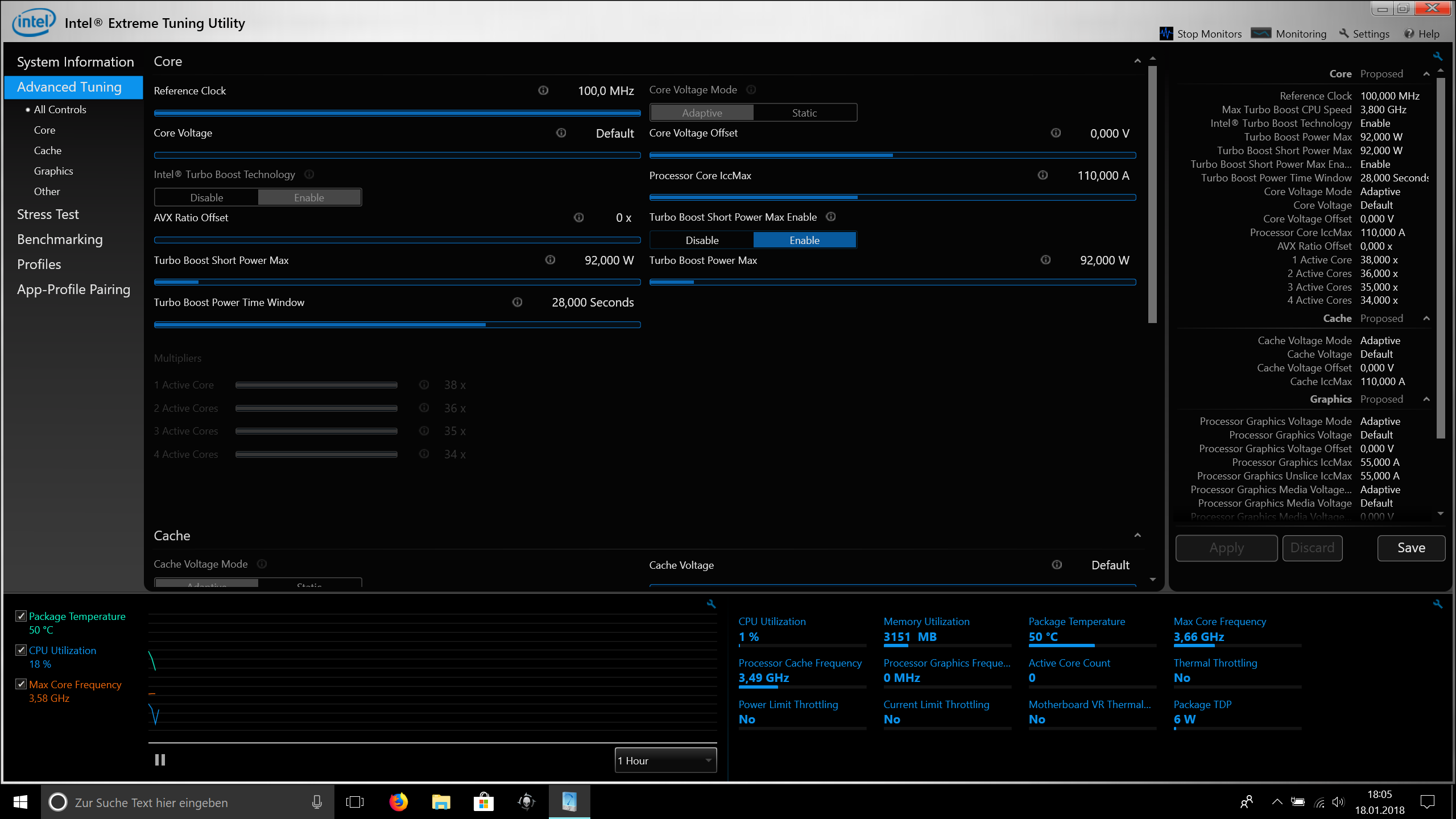
Task: Show info icon for Reference Clock
Action: (543, 90)
